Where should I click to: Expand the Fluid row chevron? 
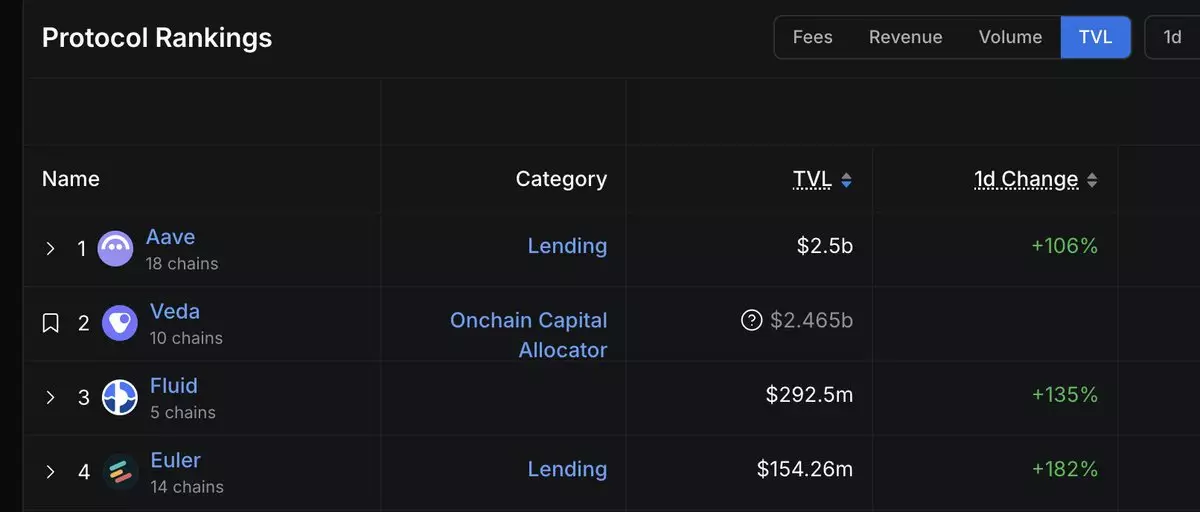point(50,397)
